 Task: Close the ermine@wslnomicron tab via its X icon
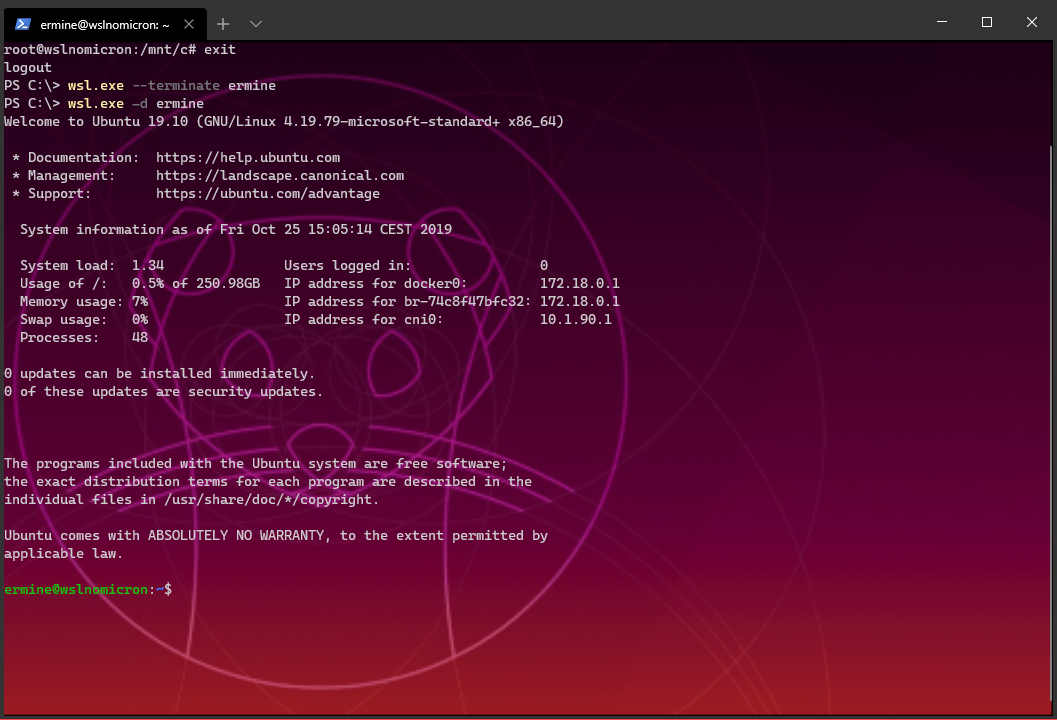point(189,23)
